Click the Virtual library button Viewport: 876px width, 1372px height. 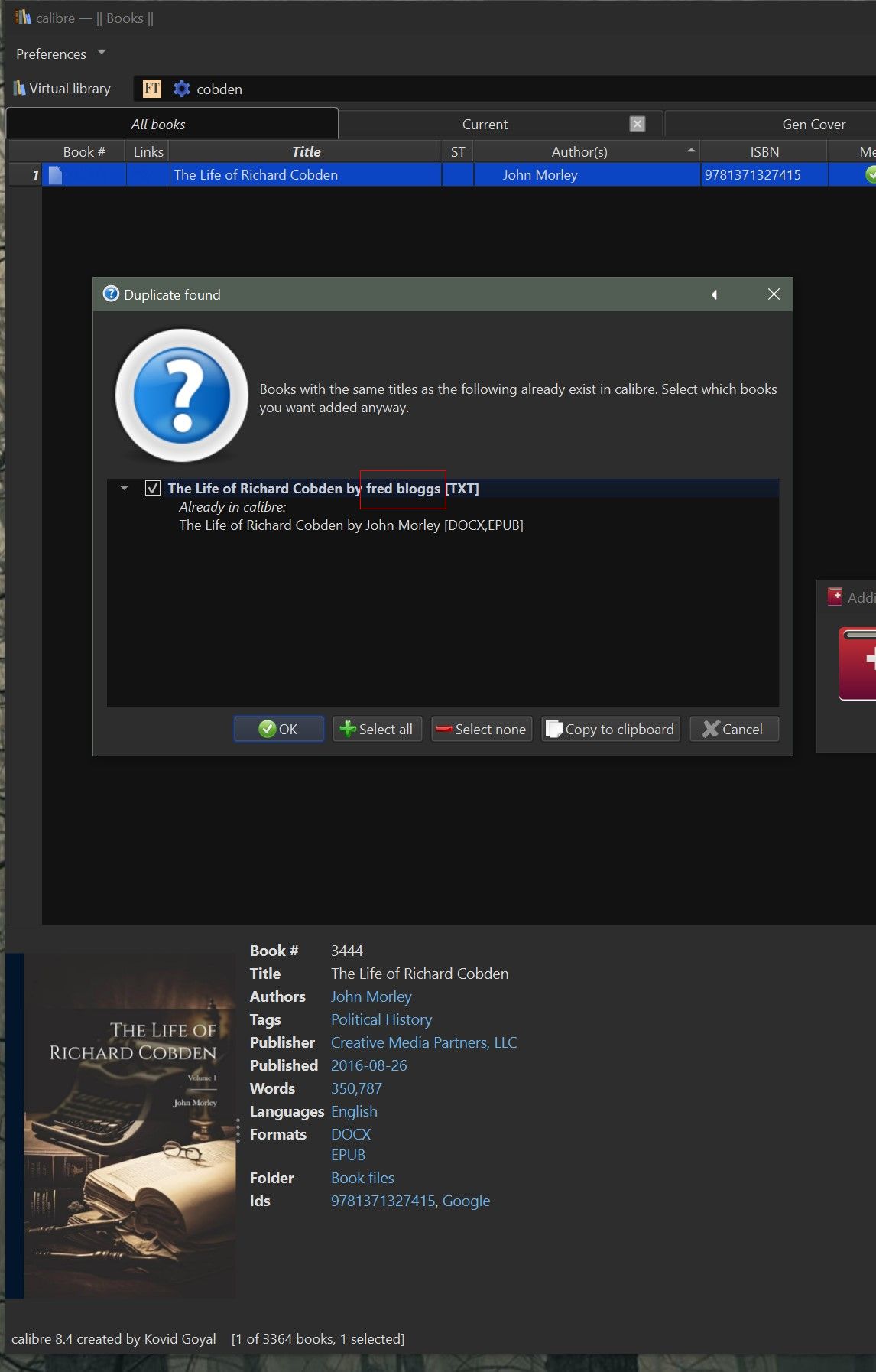62,89
